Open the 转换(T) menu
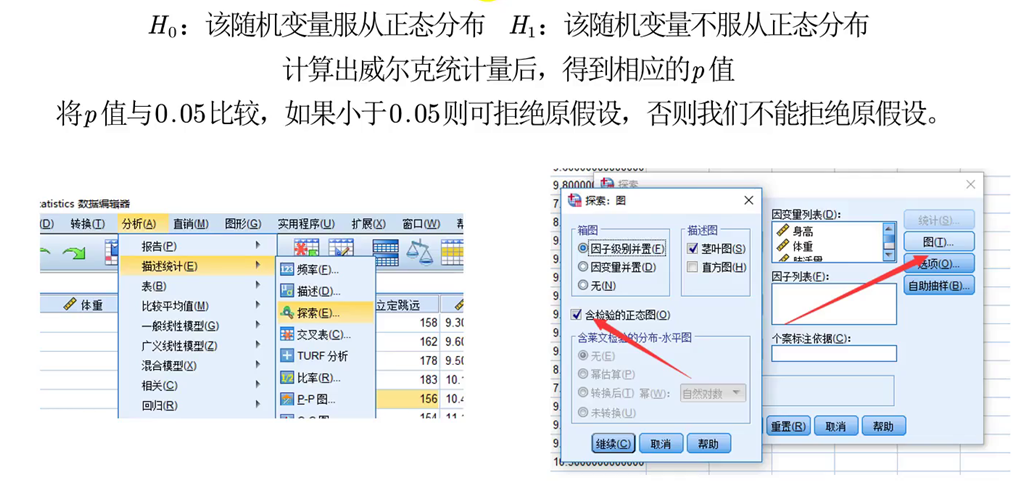Image resolution: width=1031 pixels, height=482 pixels. (87, 224)
